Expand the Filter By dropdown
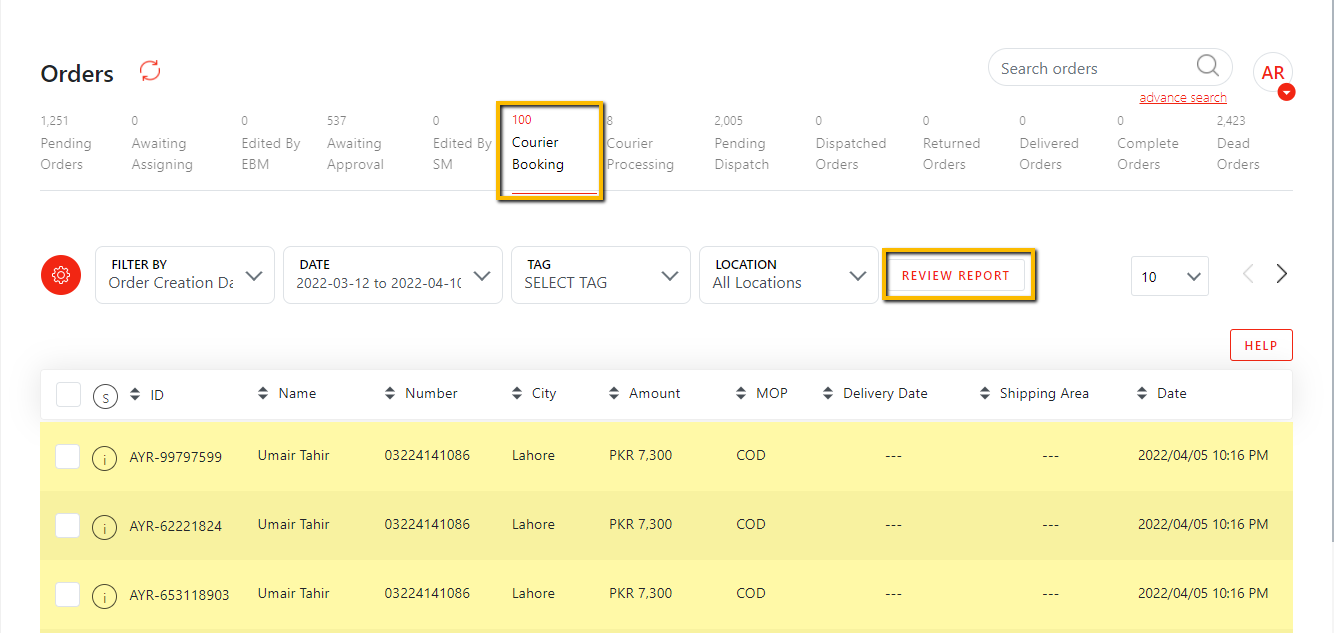This screenshot has width=1334, height=633. click(x=185, y=275)
